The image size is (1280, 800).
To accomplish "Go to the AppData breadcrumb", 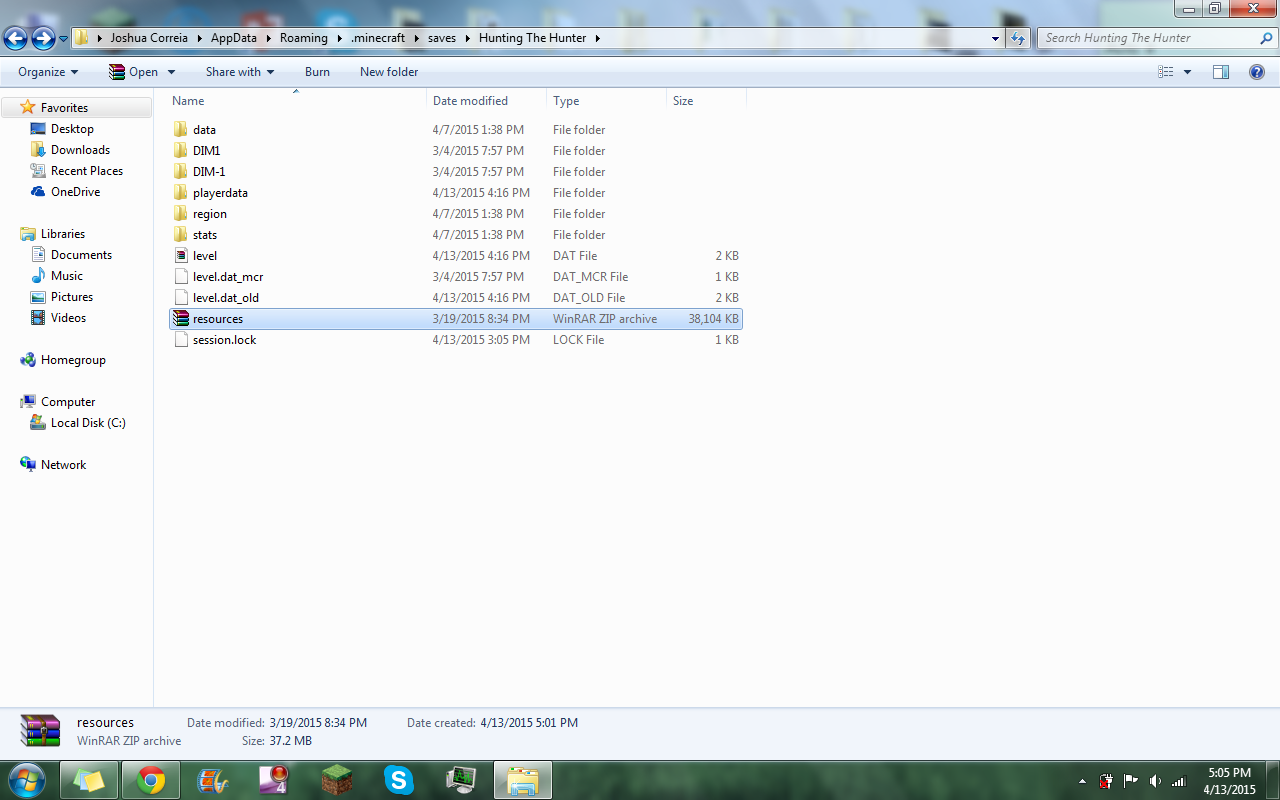I will pos(233,38).
